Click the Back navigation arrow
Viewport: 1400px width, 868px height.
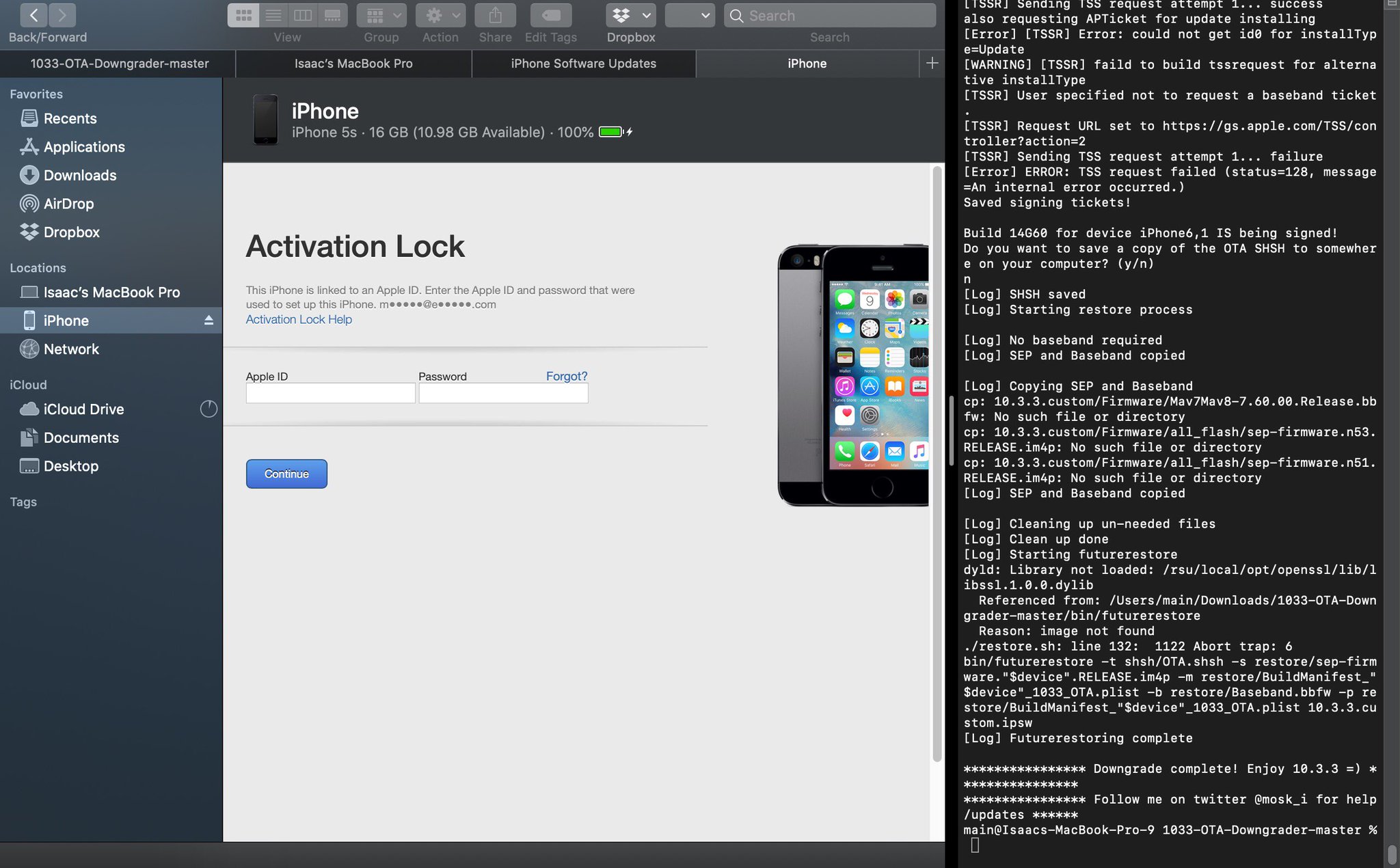tap(33, 14)
